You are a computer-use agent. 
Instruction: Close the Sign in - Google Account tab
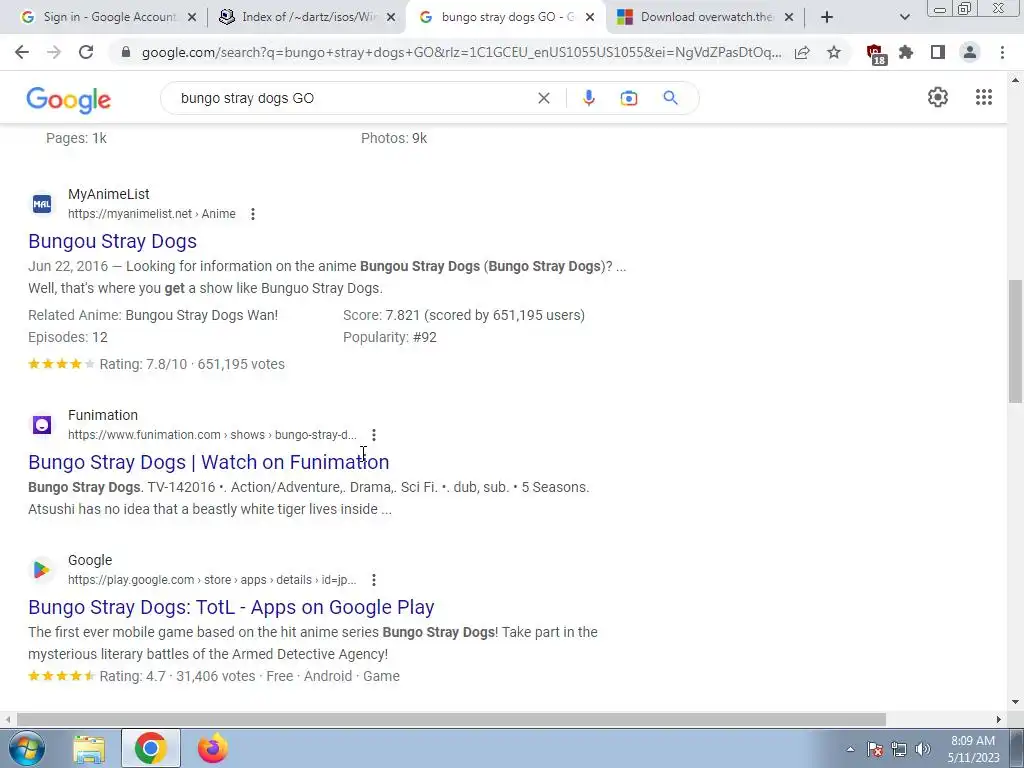coord(192,18)
